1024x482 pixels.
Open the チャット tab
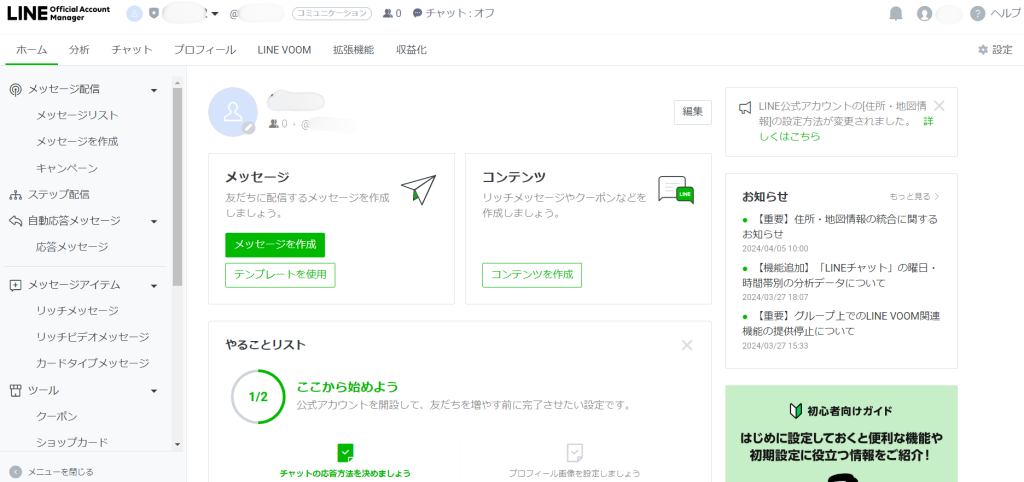(132, 50)
